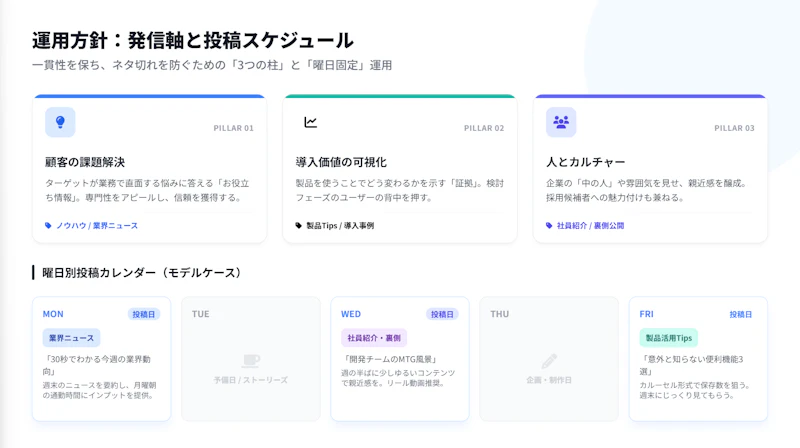Click the pencil icon in the THU card

(x=549, y=361)
